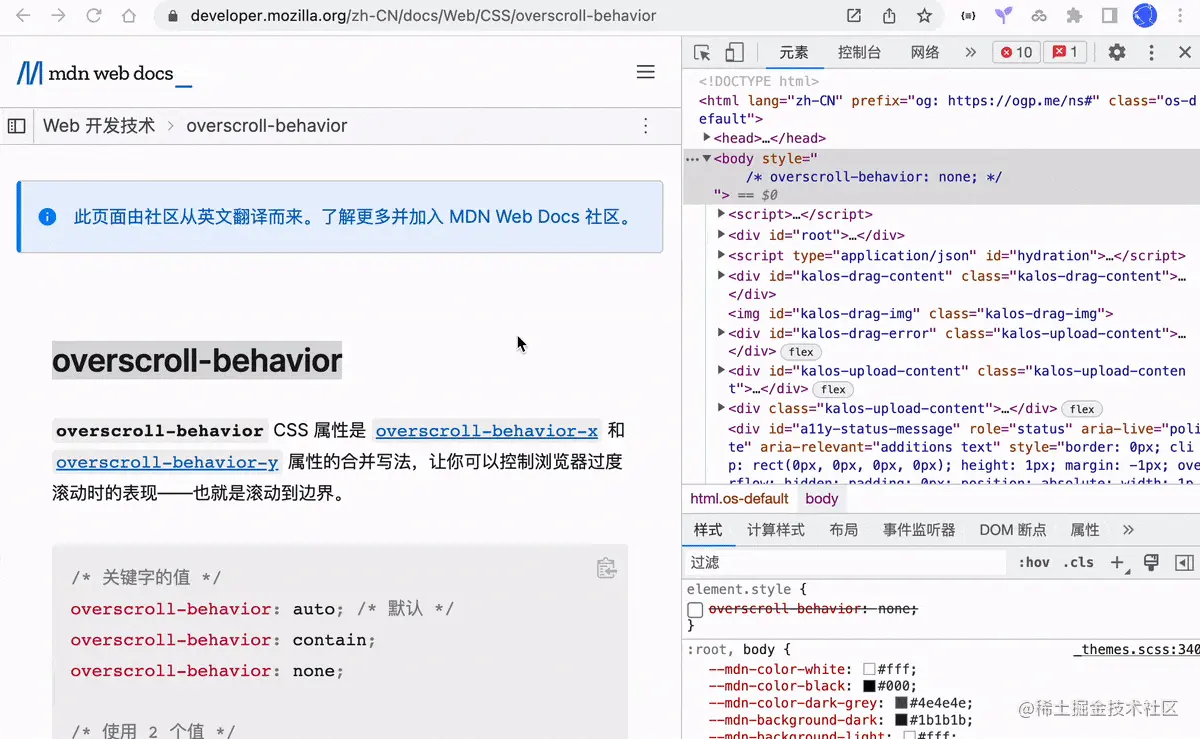Open _themes.scss source link
1200x739 pixels.
pyautogui.click(x=1137, y=650)
